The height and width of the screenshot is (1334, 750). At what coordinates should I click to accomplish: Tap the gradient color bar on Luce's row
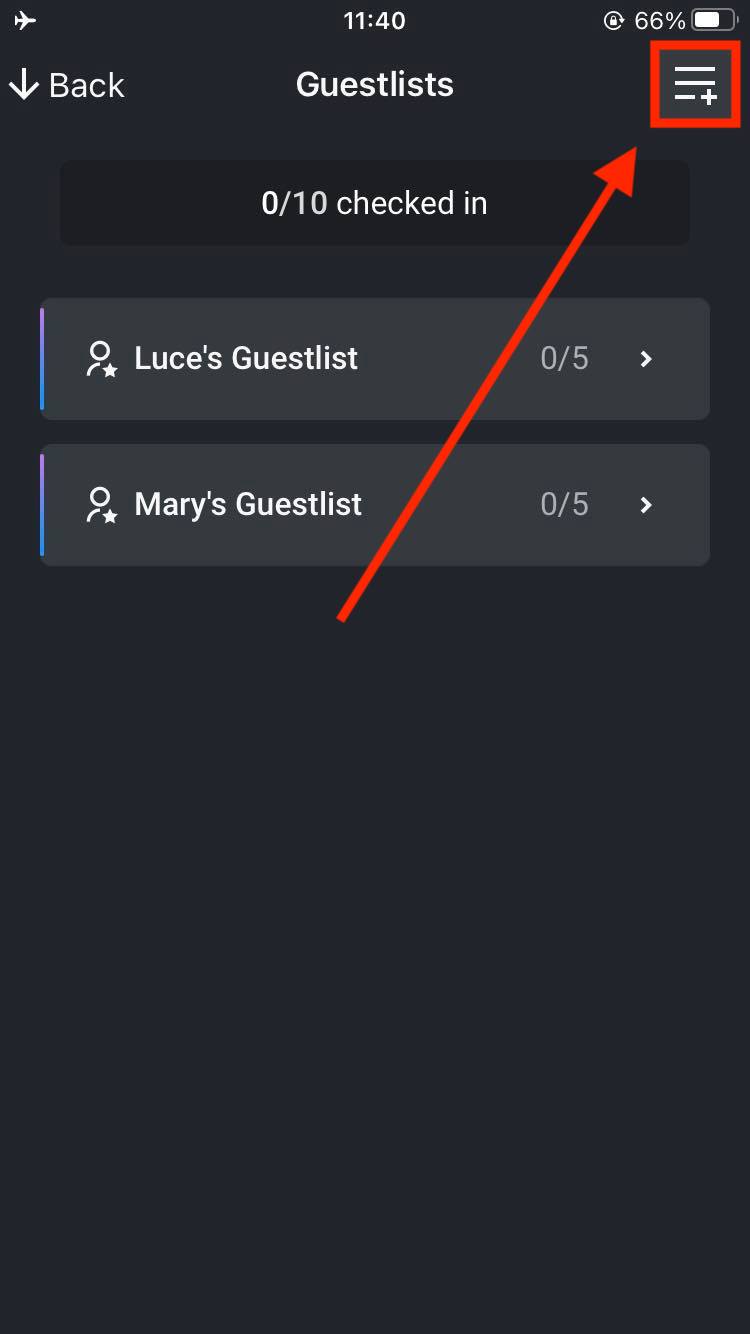pos(42,359)
